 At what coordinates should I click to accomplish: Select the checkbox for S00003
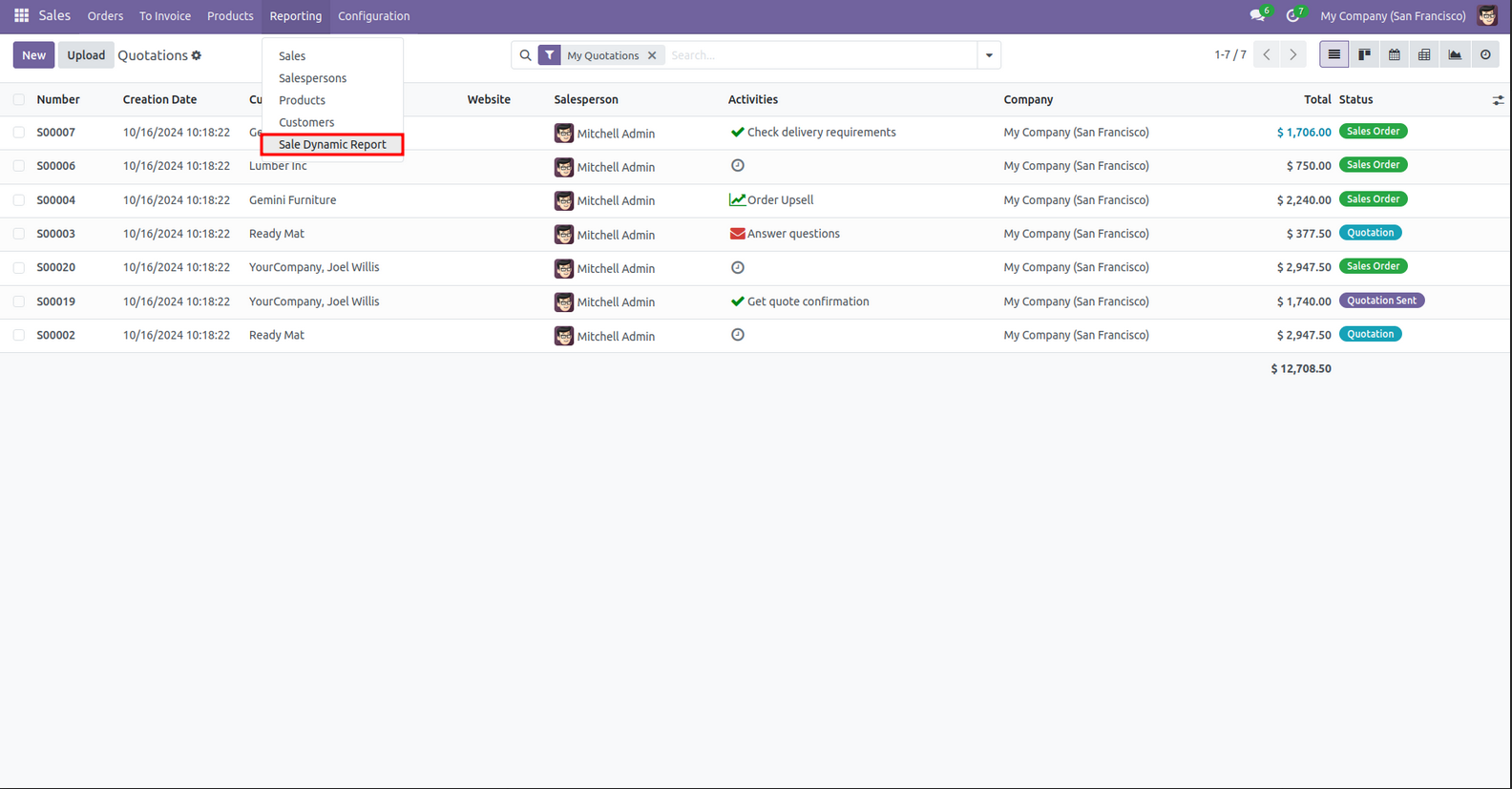(19, 234)
